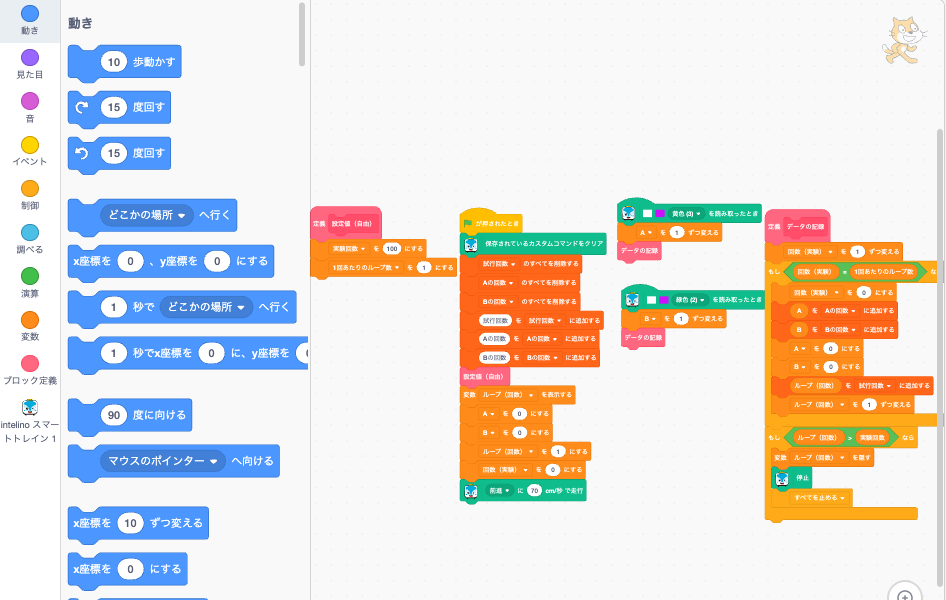
Task: Select the 見た目 (Looks) block category
Action: pyautogui.click(x=30, y=65)
